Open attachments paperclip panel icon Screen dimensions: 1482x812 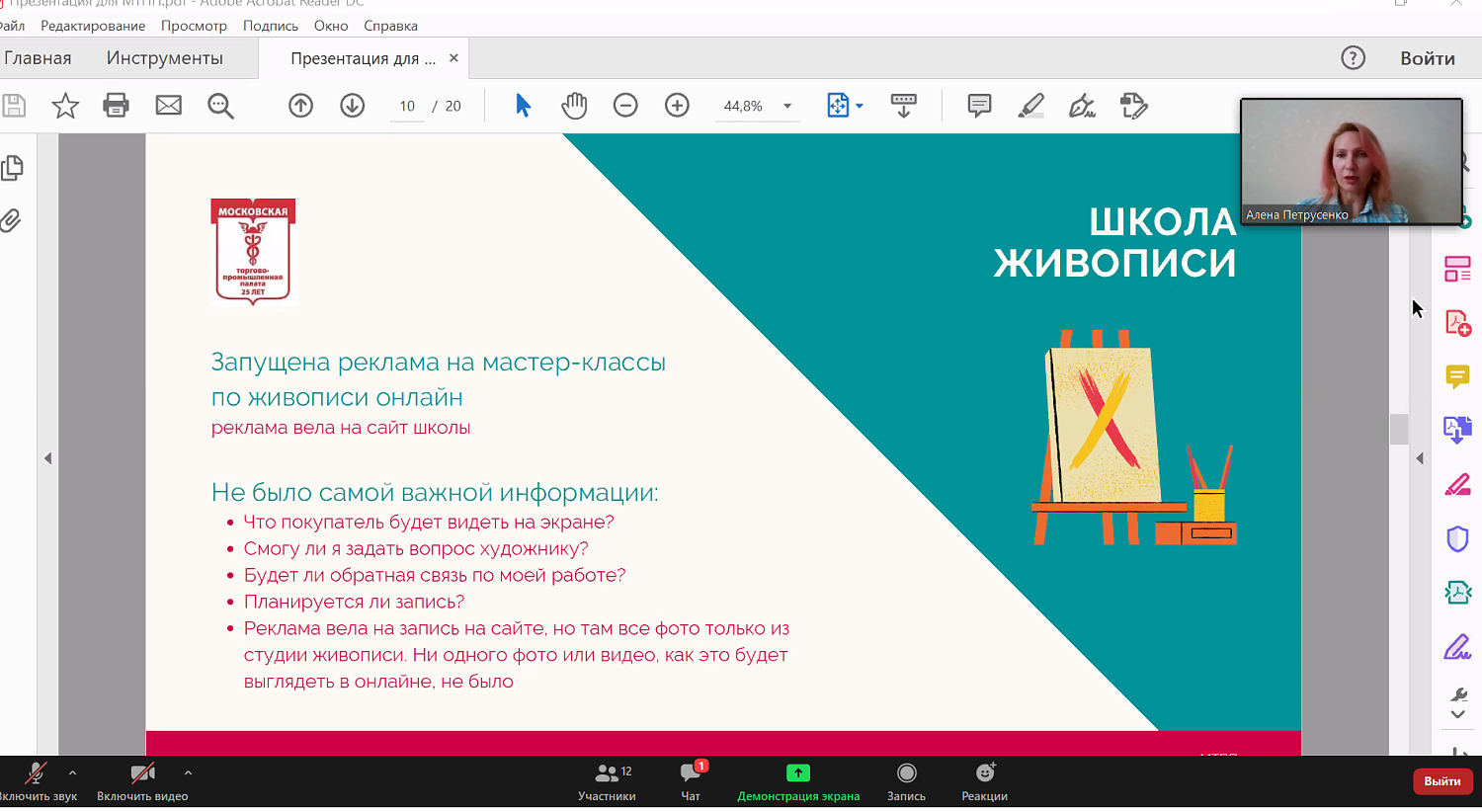pyautogui.click(x=11, y=219)
